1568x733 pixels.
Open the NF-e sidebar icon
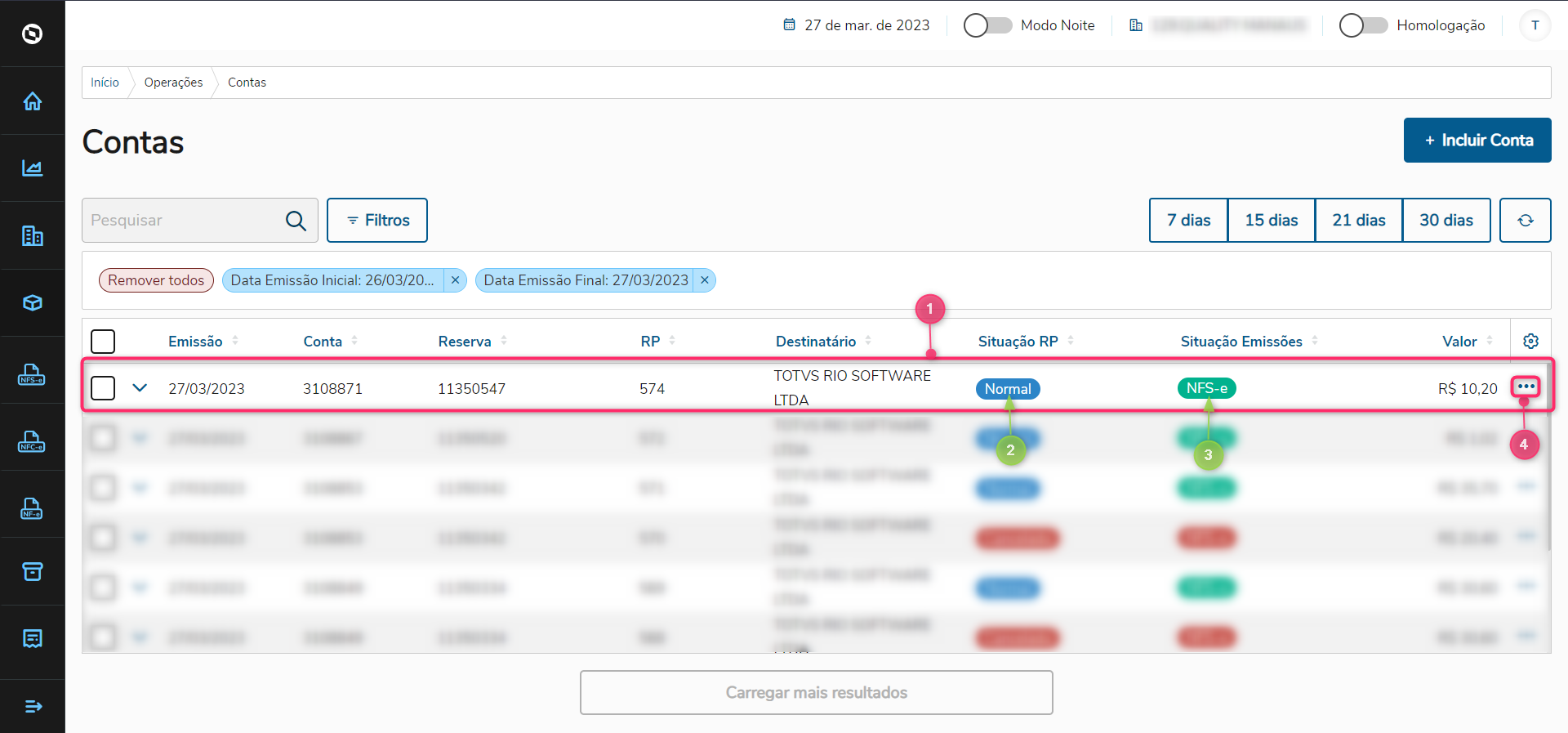(x=32, y=508)
